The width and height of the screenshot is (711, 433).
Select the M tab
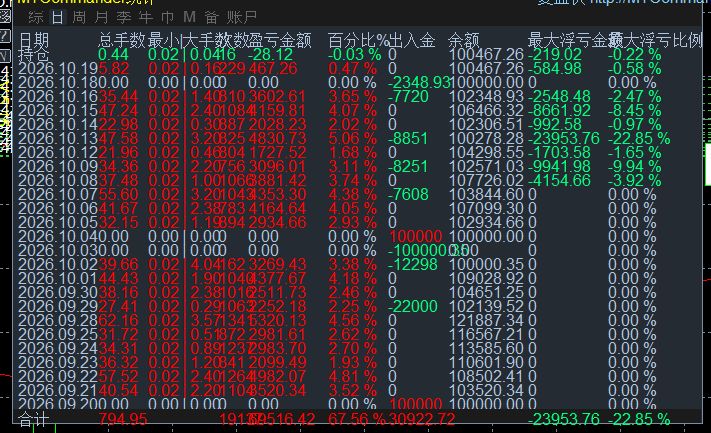click(x=190, y=18)
